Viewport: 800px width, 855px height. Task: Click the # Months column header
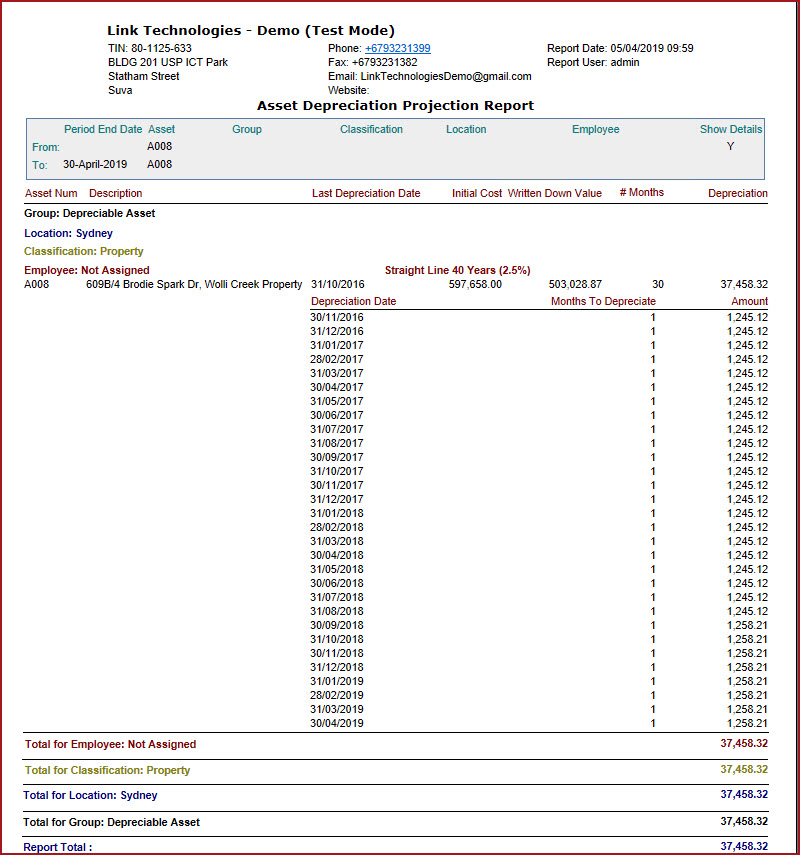tap(642, 192)
